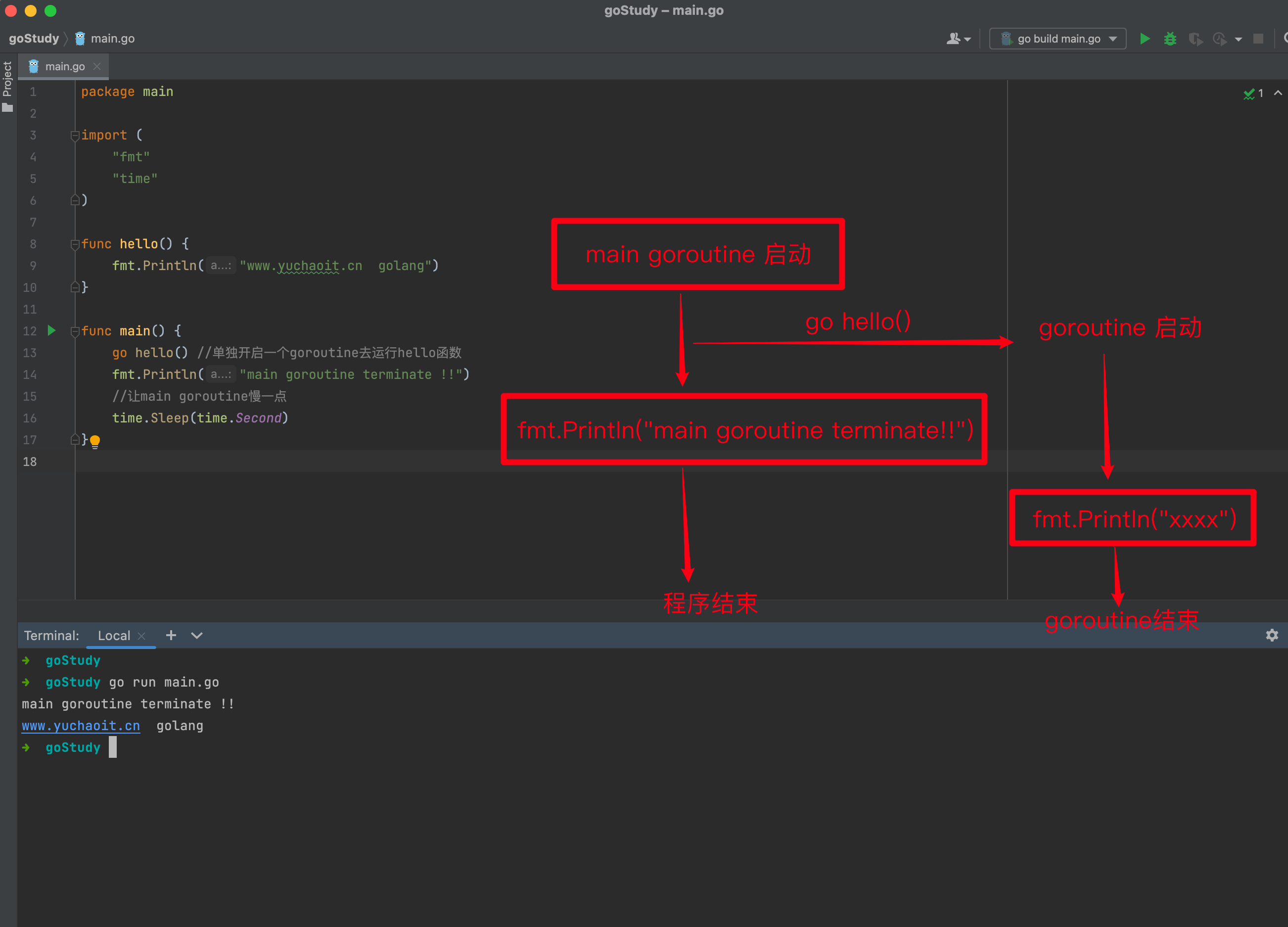Open the terminal new session chevron dropdown
This screenshot has width=1288, height=927.
pyautogui.click(x=196, y=635)
